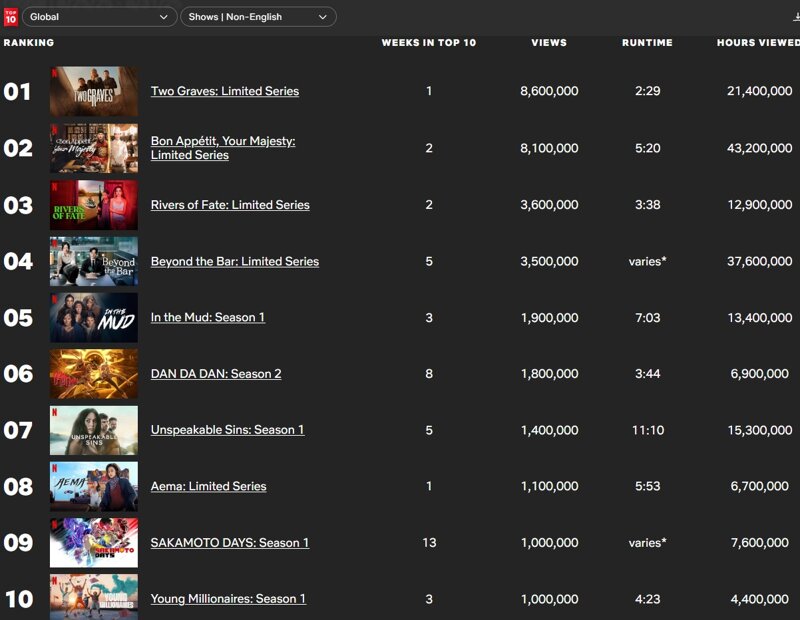Open Beyond the Bar: Limited Series link
Viewport: 800px width, 620px height.
pyautogui.click(x=235, y=261)
